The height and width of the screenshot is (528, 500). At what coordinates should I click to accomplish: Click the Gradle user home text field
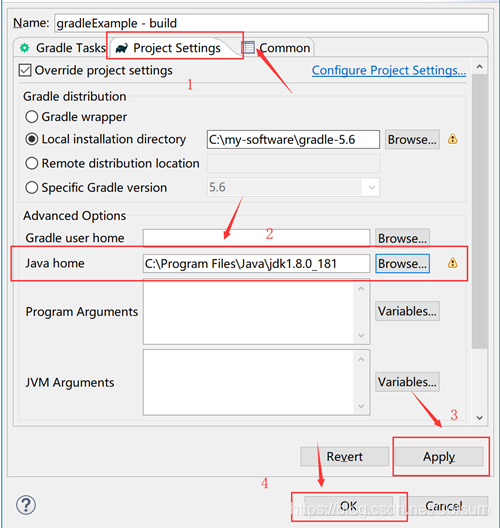[x=257, y=238]
